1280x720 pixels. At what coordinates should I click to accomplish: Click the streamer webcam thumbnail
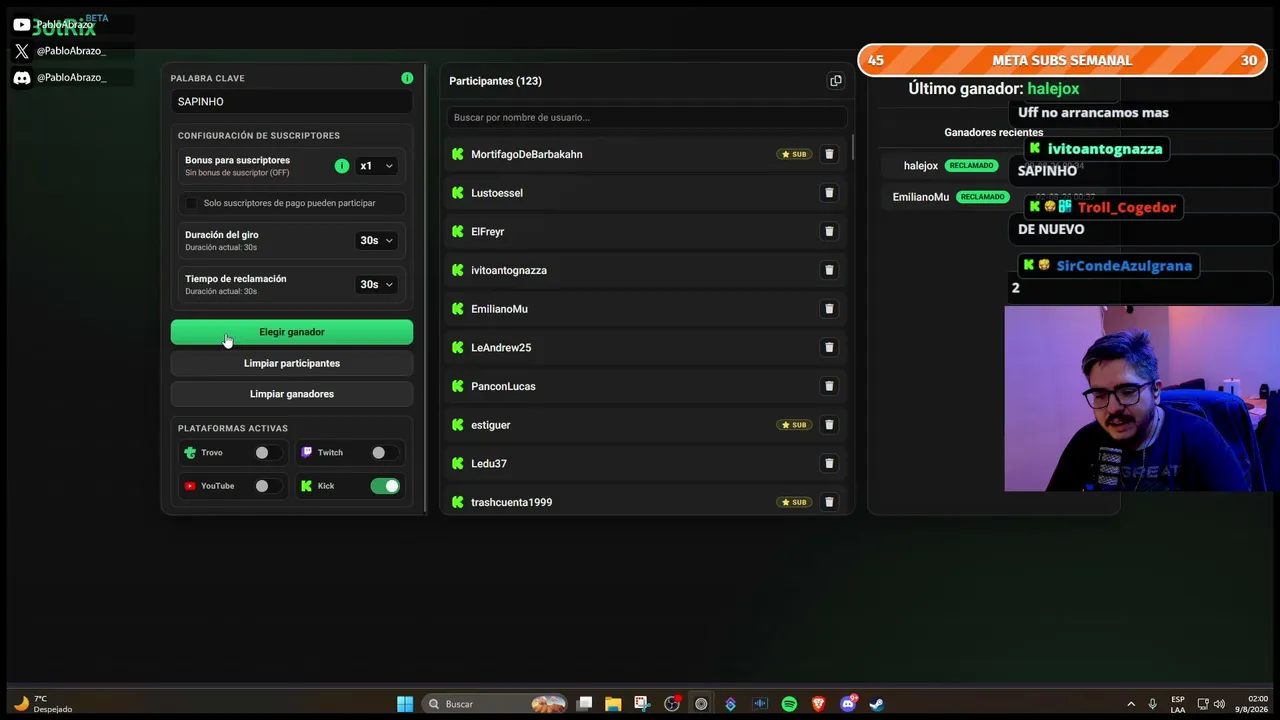(1142, 399)
